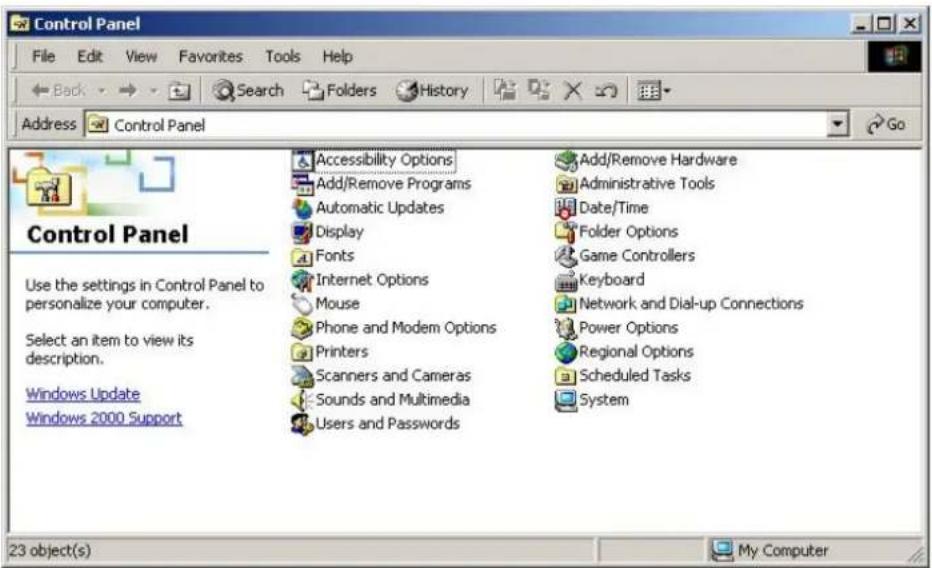
Task: Open the Edit menu
Action: coord(90,56)
